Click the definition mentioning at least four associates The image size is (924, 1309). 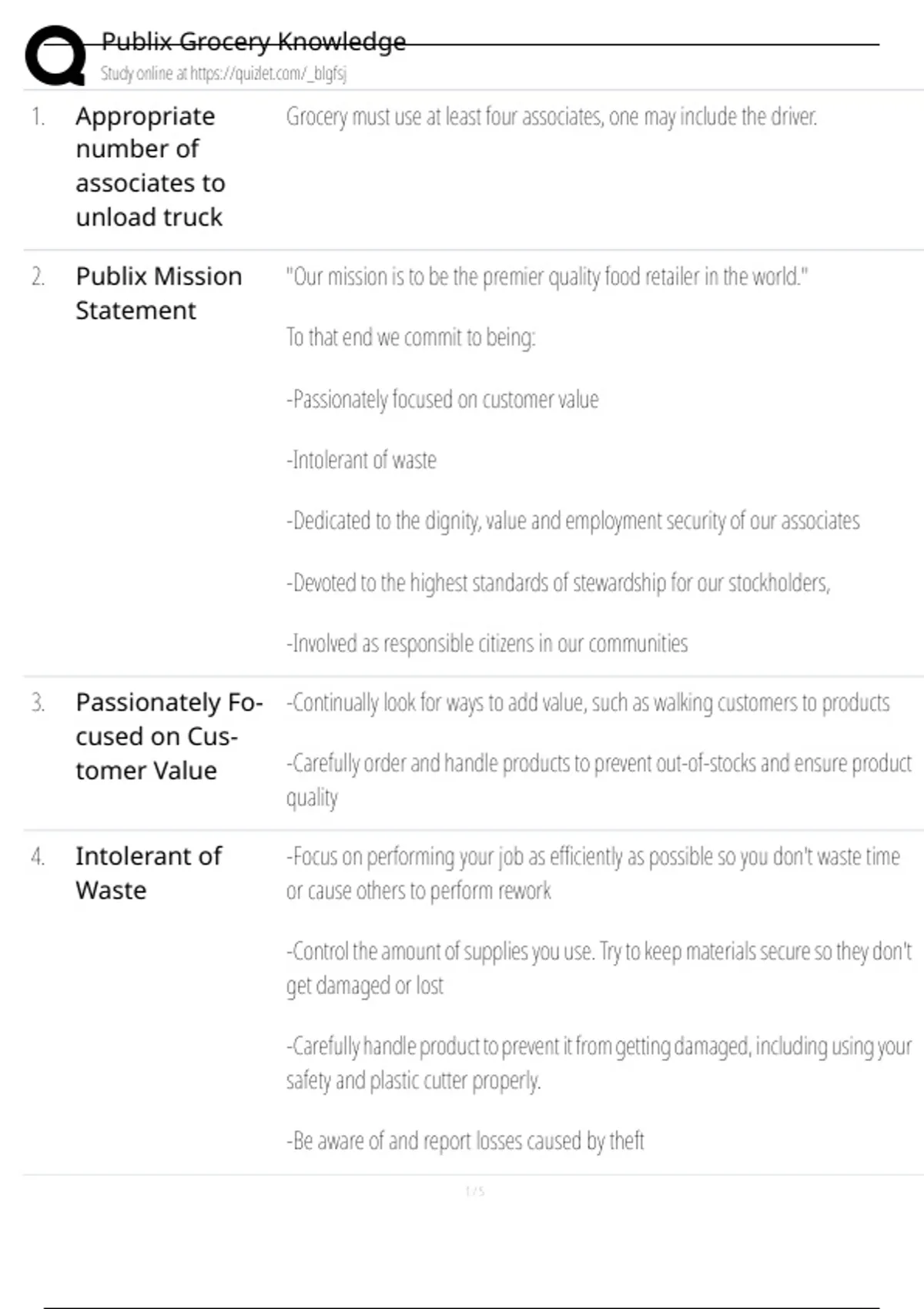(551, 117)
